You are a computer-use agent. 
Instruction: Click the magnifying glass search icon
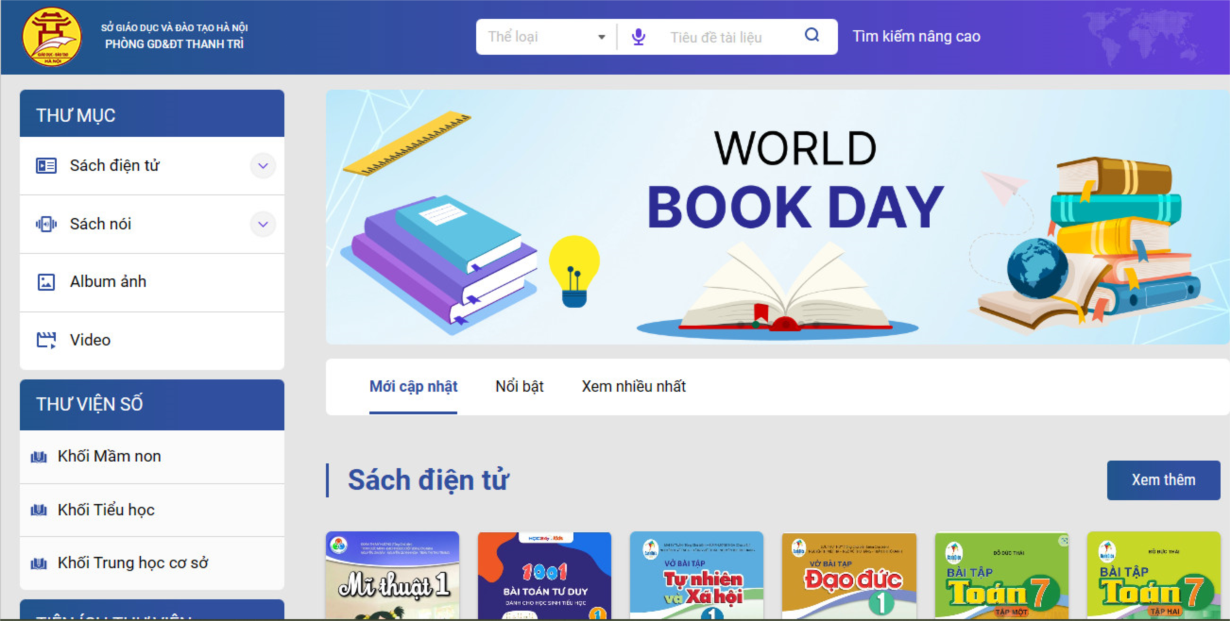click(x=812, y=36)
